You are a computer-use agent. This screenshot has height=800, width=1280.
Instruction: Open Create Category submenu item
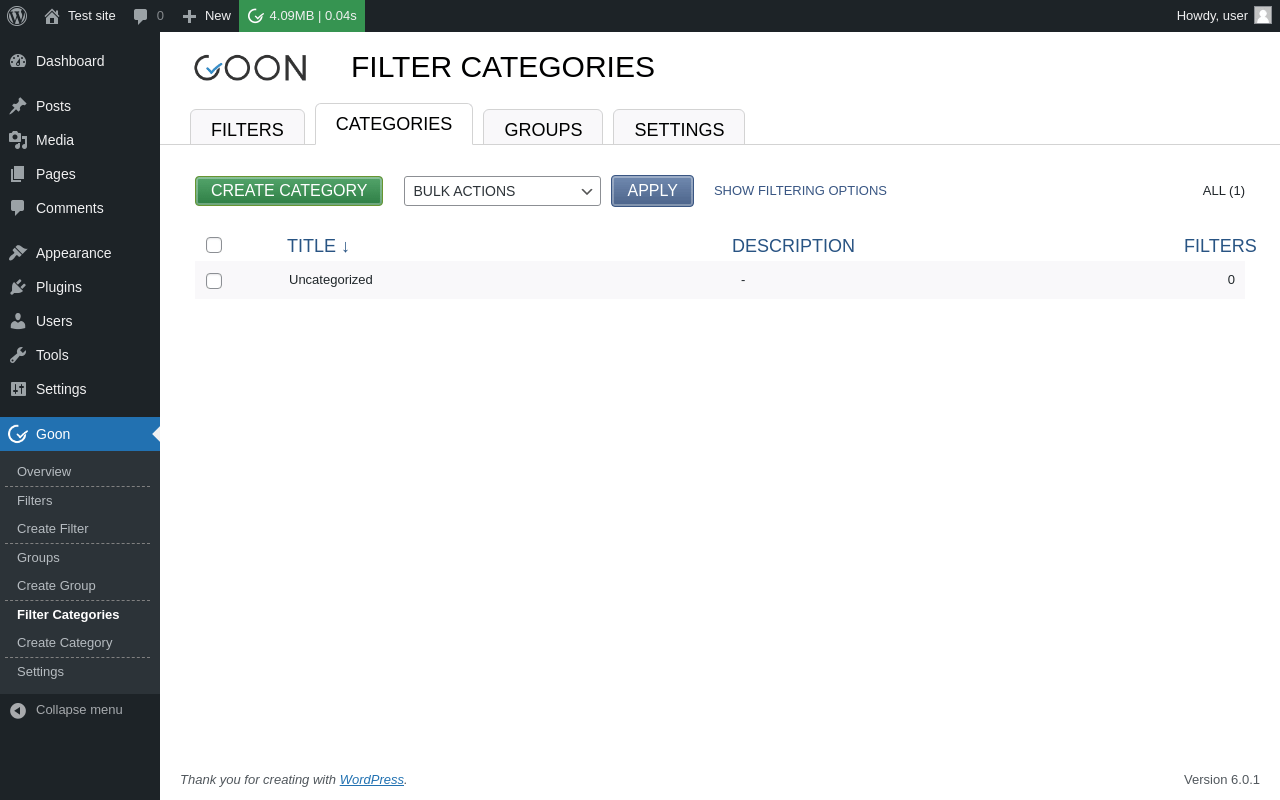65,643
